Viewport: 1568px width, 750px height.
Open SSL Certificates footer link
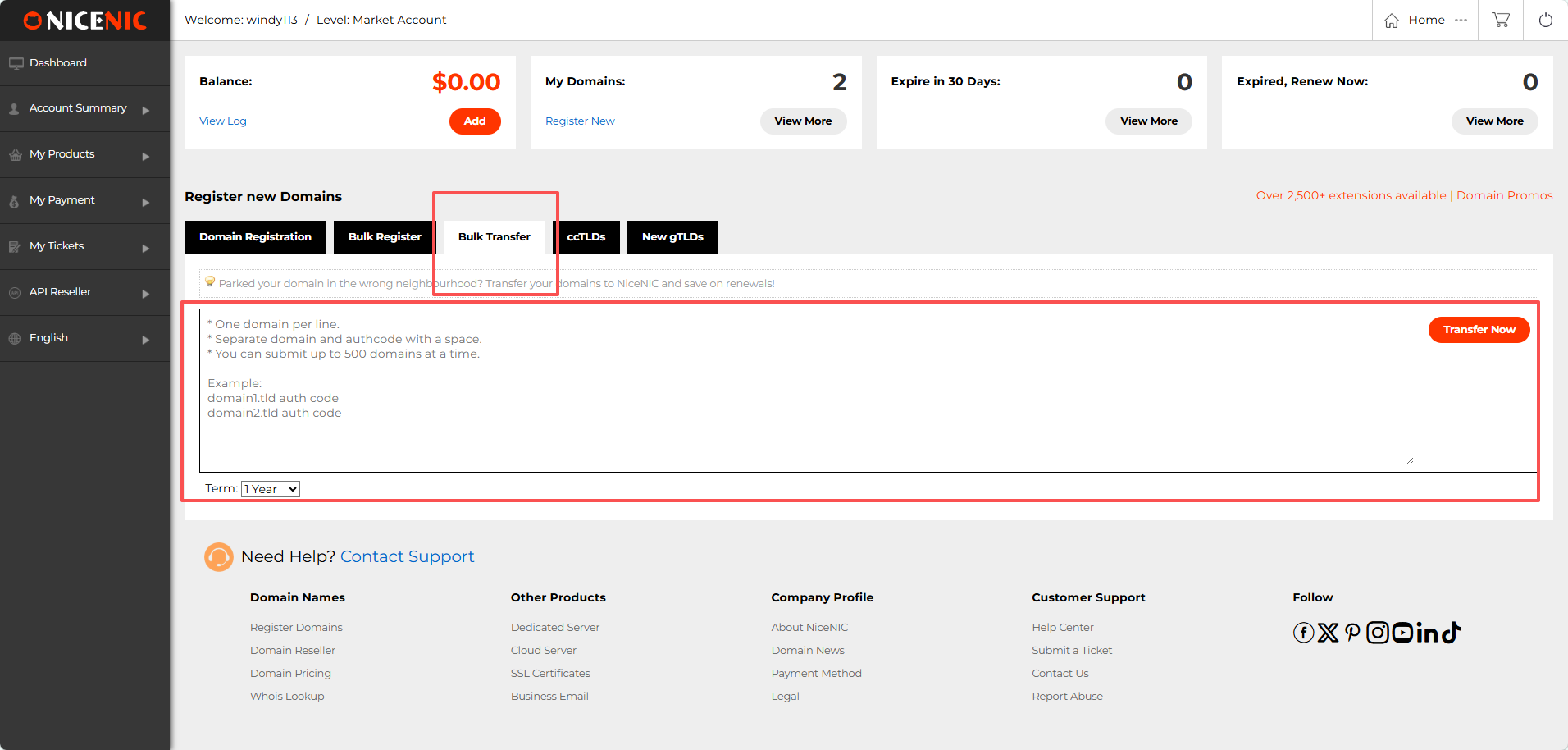click(x=550, y=674)
